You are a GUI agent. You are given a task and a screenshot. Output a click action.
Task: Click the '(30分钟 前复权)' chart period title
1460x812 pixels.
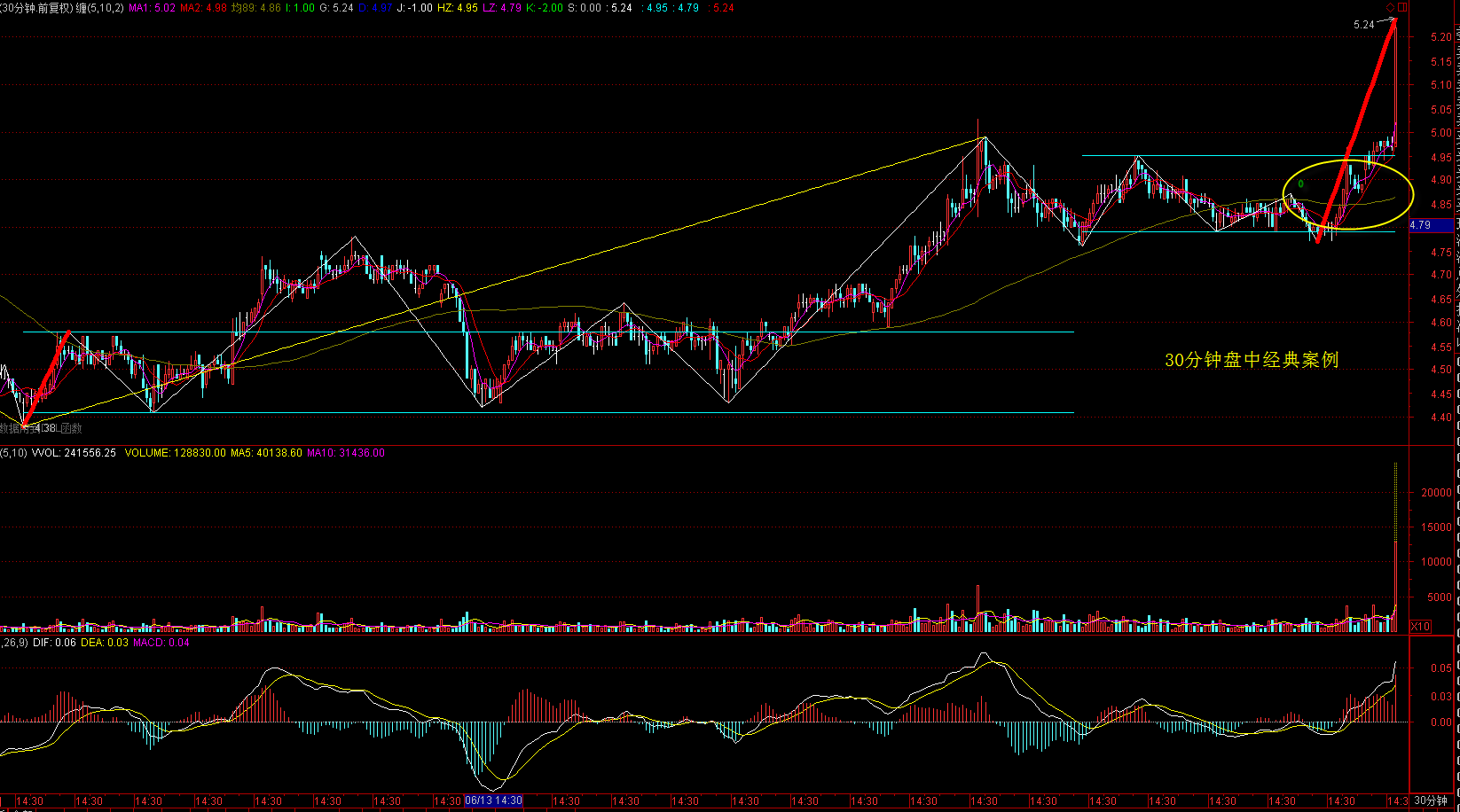(x=36, y=8)
